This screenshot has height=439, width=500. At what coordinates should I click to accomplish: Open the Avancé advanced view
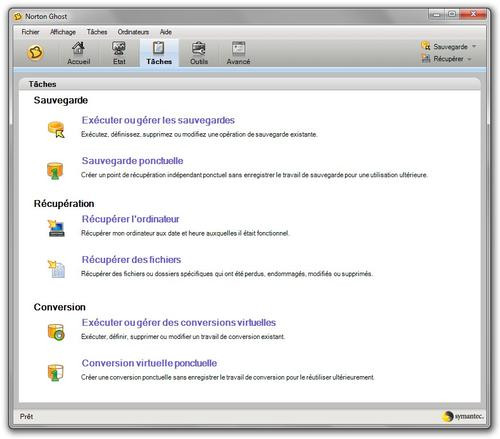tap(238, 53)
